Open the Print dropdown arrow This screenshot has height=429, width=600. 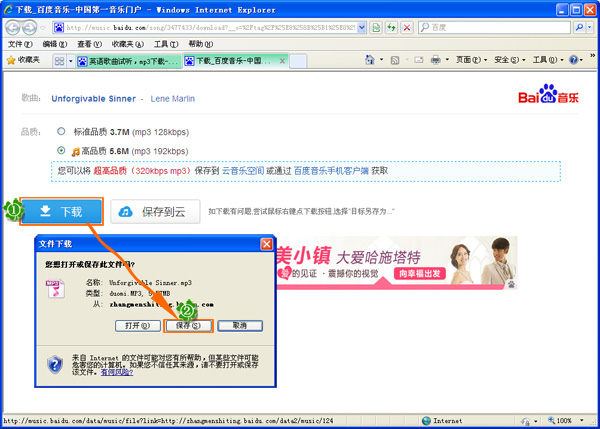pyautogui.click(x=447, y=60)
